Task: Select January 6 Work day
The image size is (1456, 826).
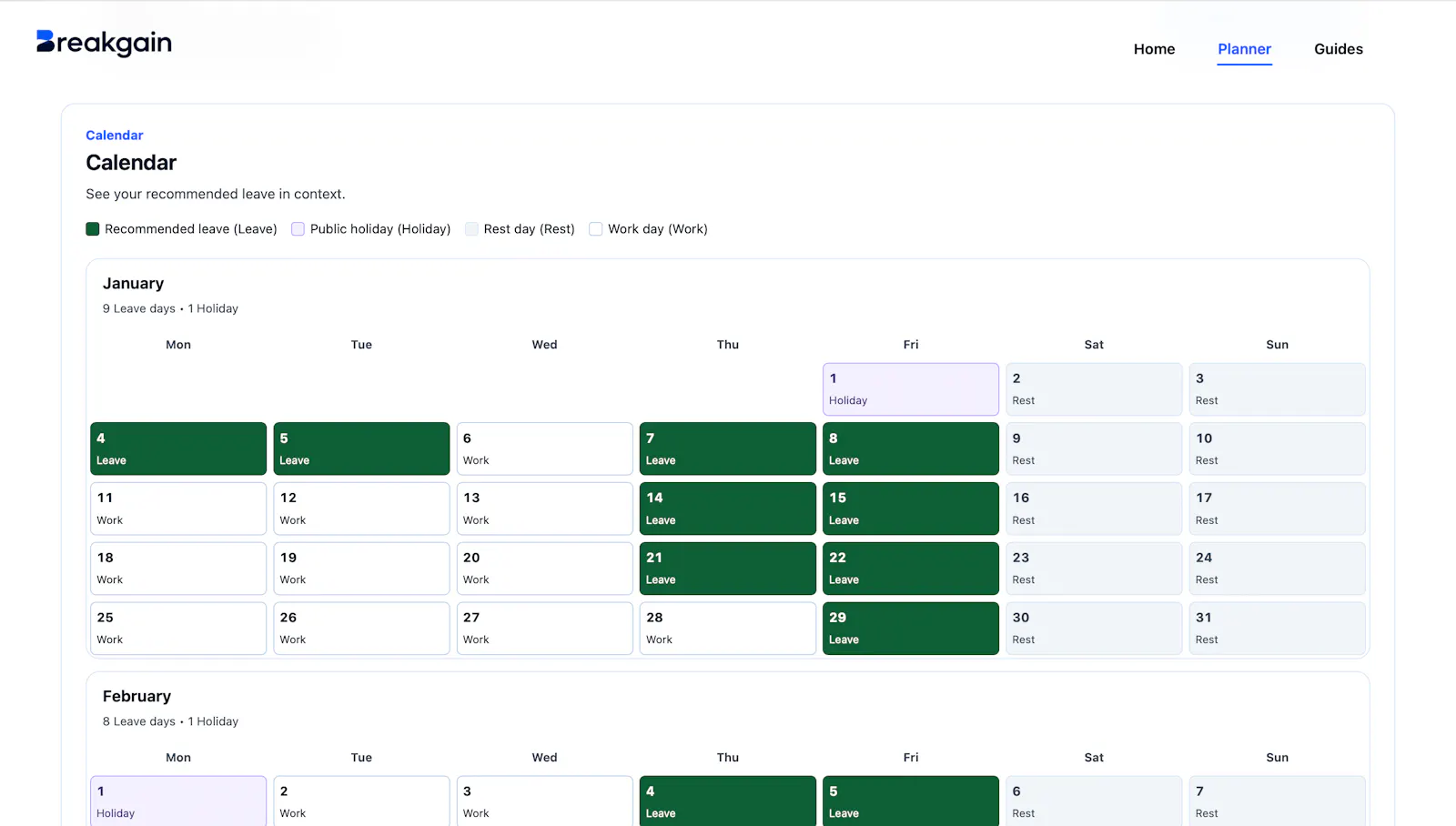Action: [544, 448]
